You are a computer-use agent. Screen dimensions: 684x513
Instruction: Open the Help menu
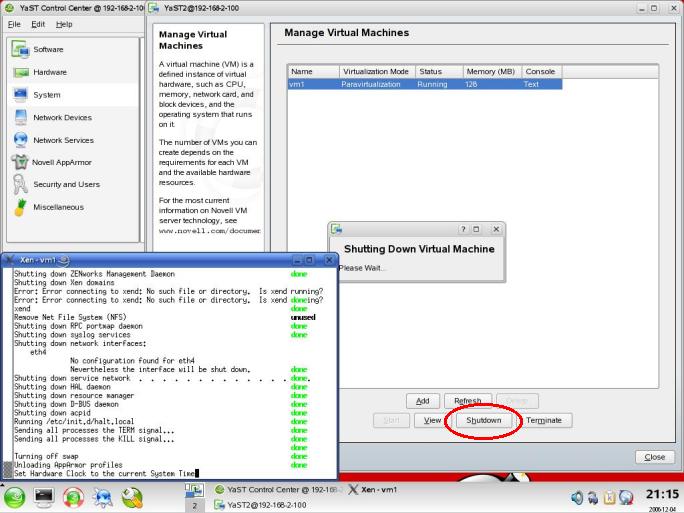pyautogui.click(x=64, y=24)
